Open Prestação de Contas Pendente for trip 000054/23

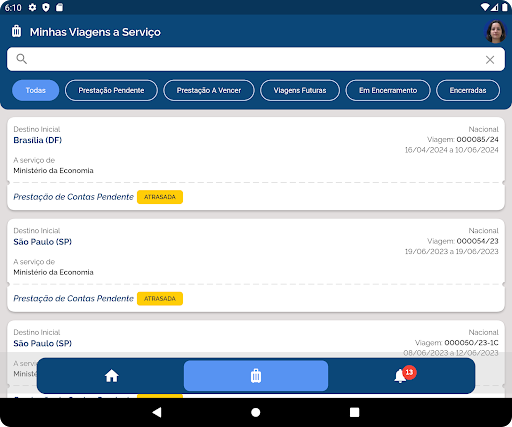tap(73, 299)
